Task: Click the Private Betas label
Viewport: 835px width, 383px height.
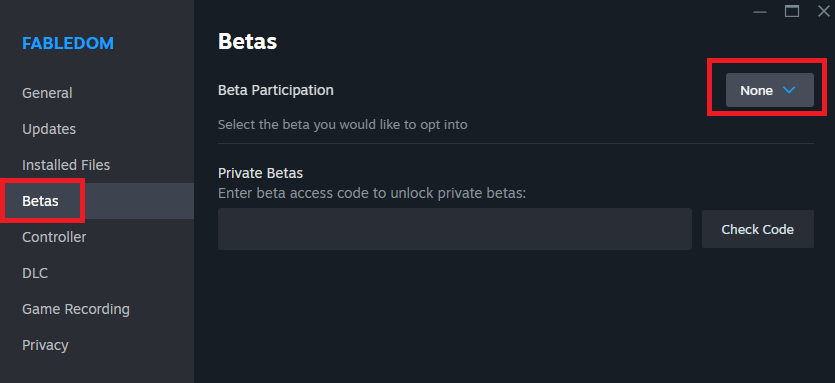Action: (260, 173)
